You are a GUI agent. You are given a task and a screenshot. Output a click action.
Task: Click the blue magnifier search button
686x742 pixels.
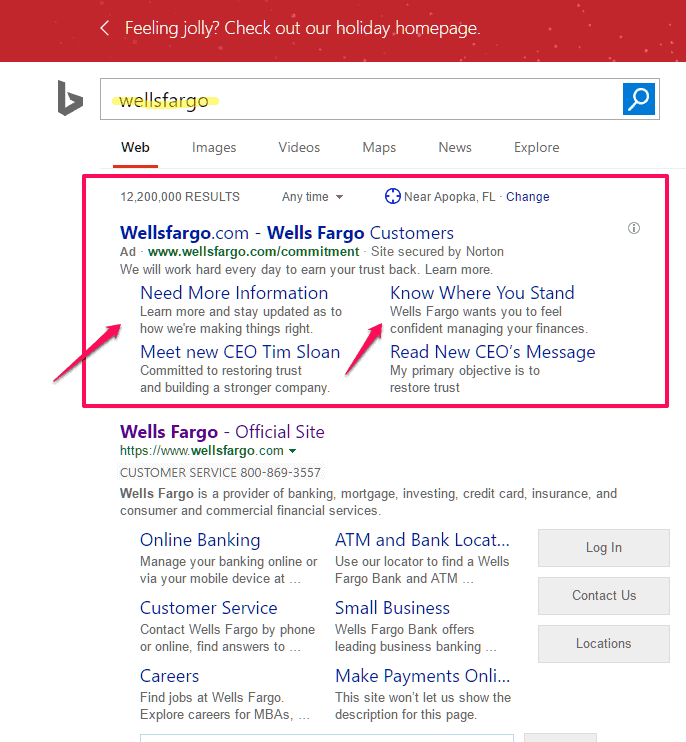[639, 99]
